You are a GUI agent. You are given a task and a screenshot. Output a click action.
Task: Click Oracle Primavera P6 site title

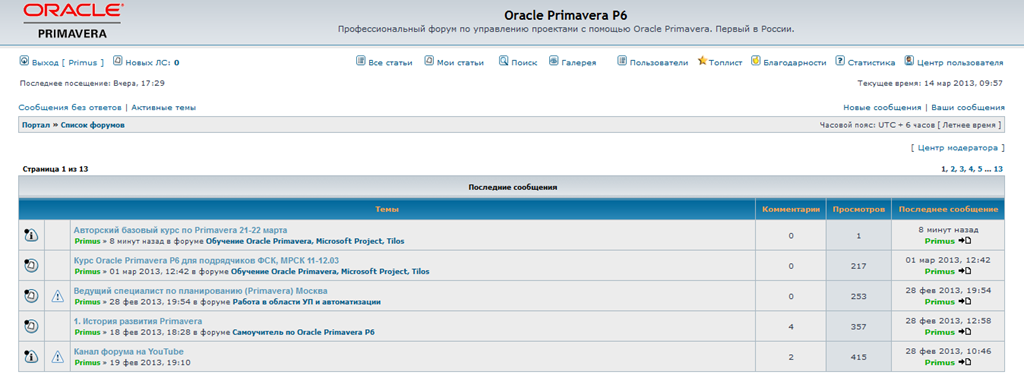tap(566, 15)
